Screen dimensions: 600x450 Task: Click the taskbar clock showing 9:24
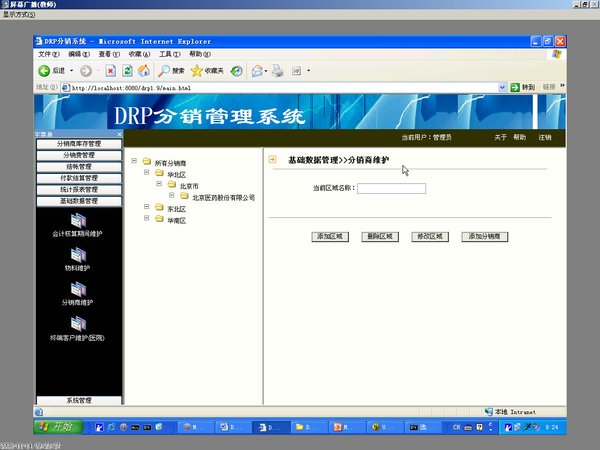[x=551, y=427]
